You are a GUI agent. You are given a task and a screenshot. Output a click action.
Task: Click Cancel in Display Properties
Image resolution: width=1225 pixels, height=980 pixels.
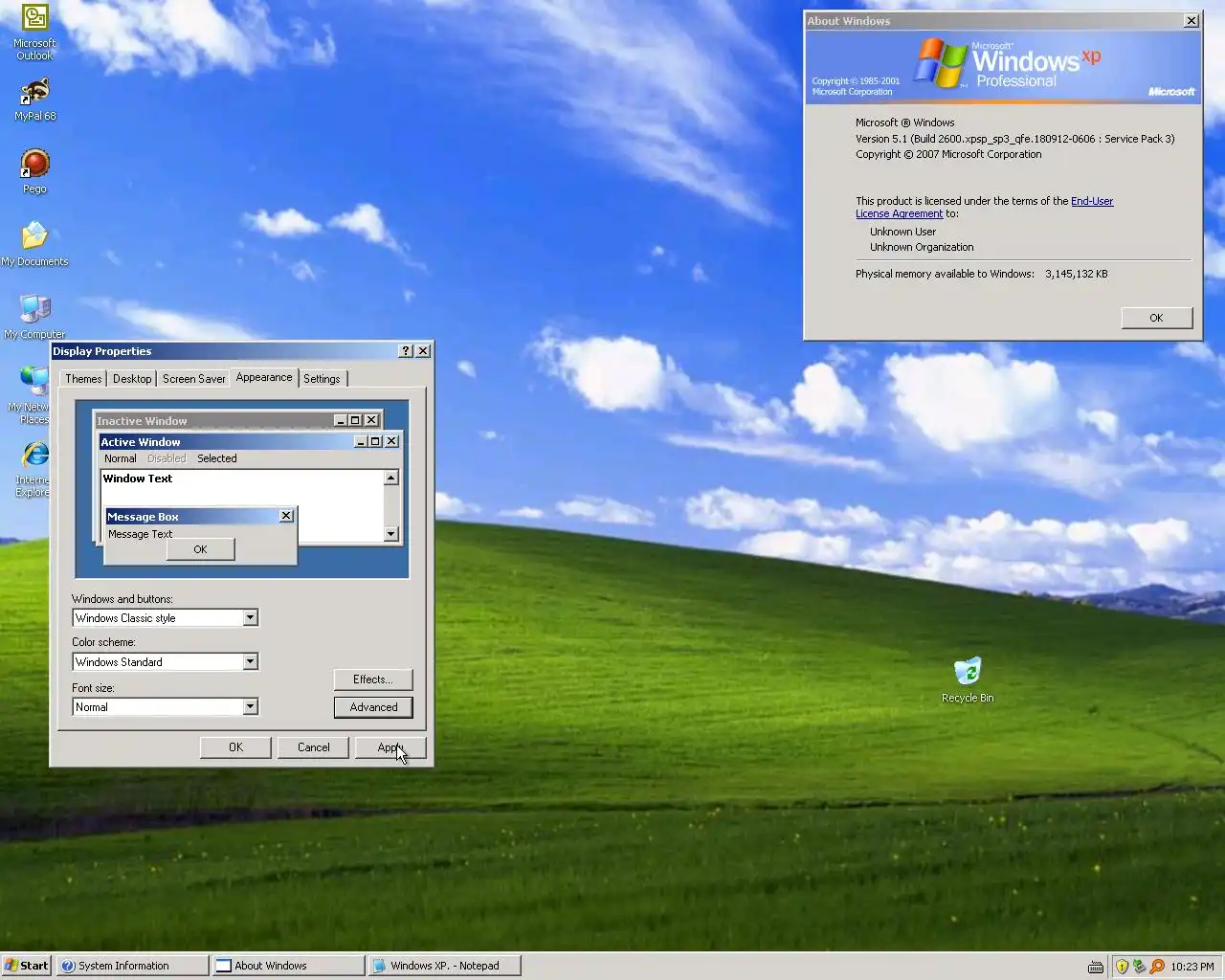[313, 747]
